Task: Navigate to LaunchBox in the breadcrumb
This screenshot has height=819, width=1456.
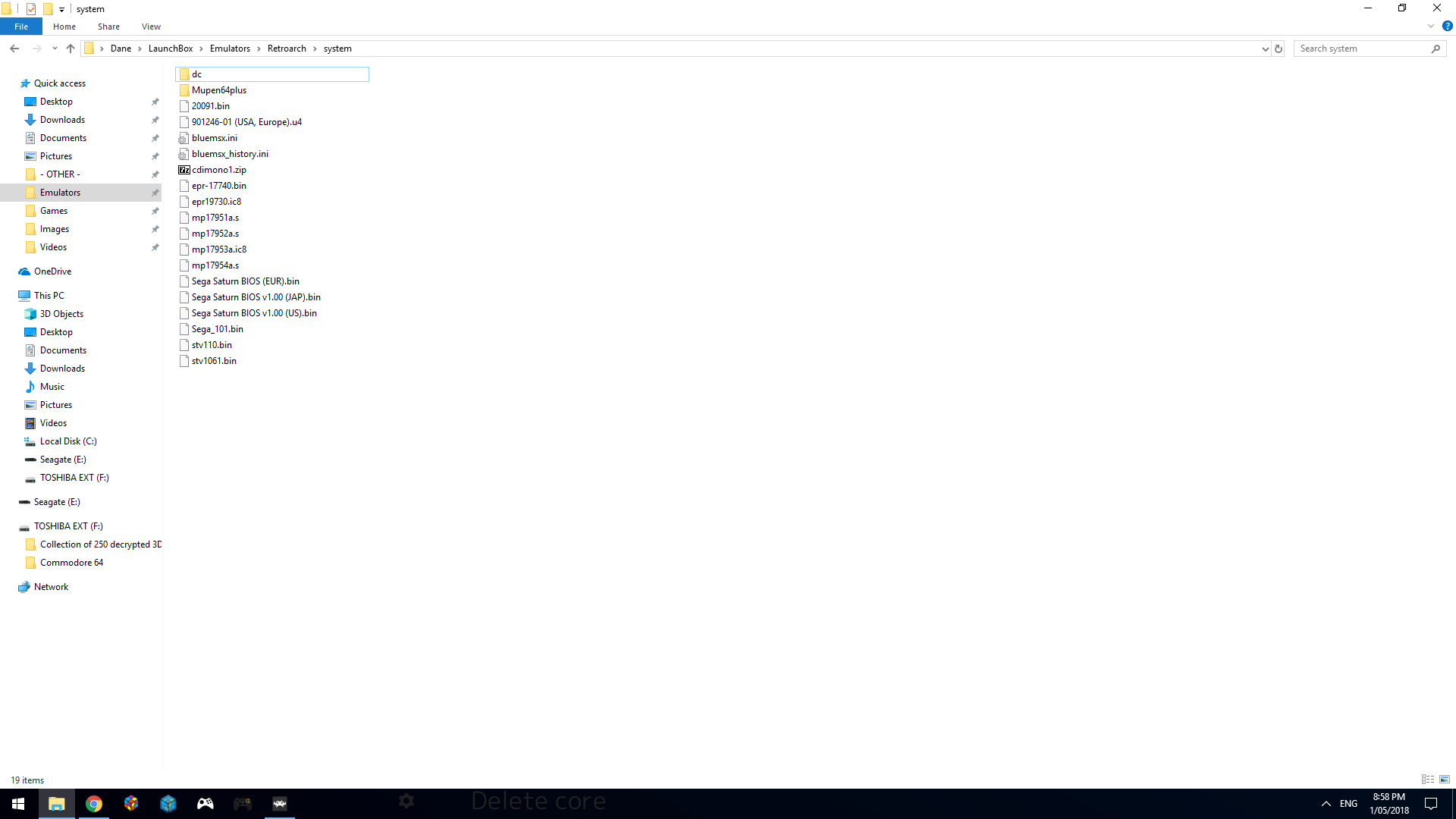Action: tap(171, 49)
